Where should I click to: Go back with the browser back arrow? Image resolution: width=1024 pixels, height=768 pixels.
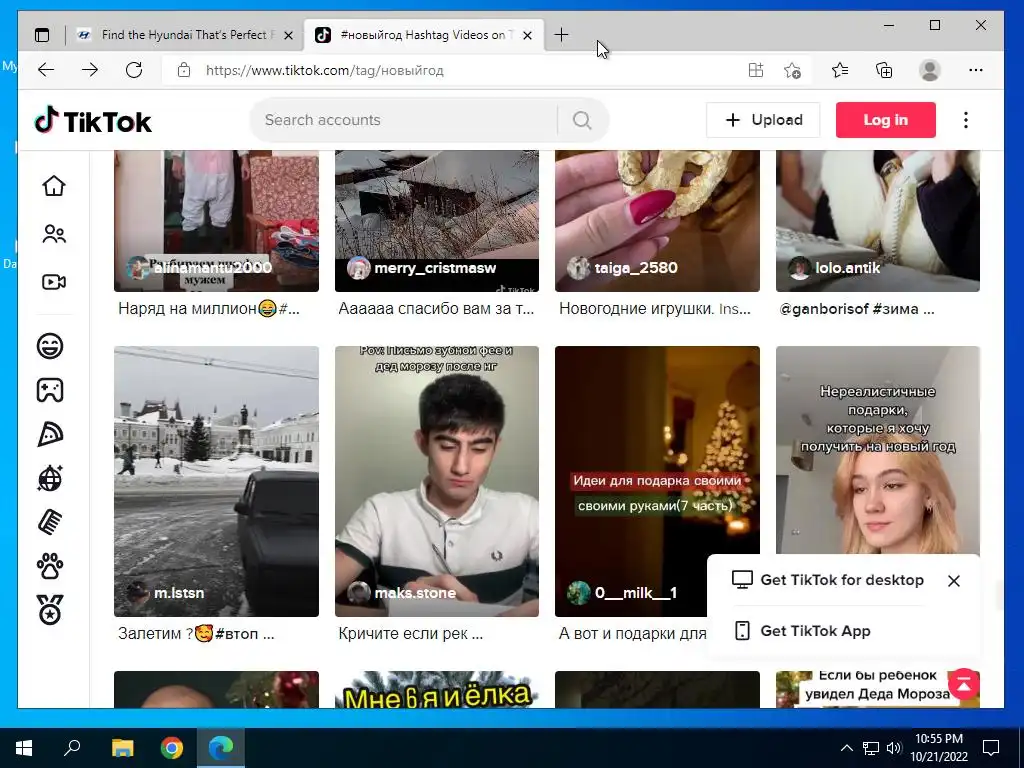(46, 70)
